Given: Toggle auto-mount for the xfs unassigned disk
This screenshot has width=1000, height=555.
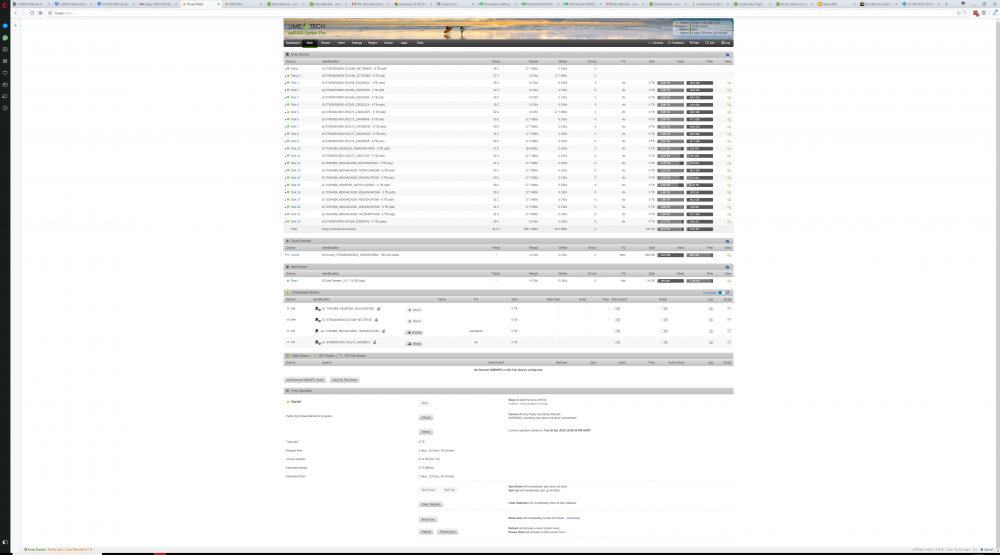Looking at the screenshot, I should pyautogui.click(x=617, y=343).
